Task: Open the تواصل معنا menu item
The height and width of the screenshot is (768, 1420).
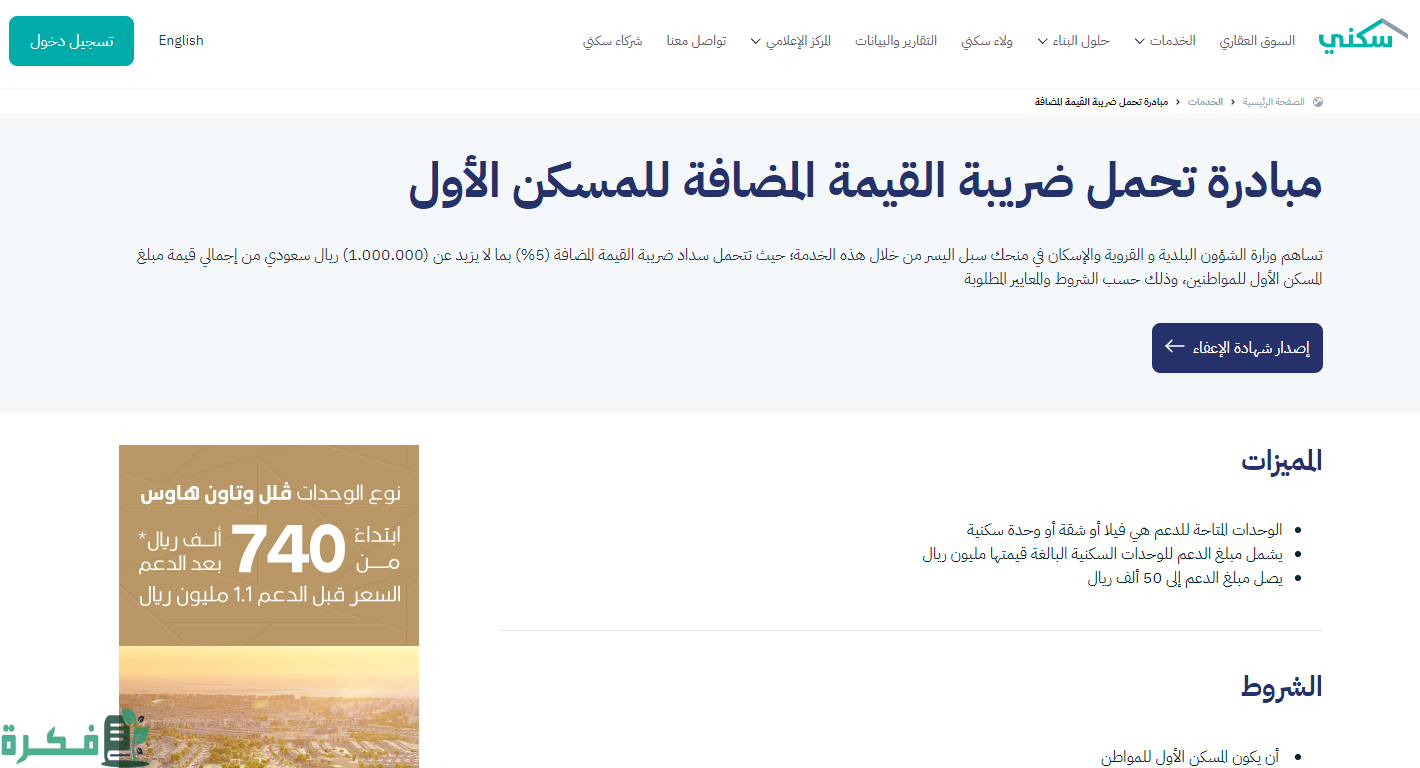Action: (696, 41)
